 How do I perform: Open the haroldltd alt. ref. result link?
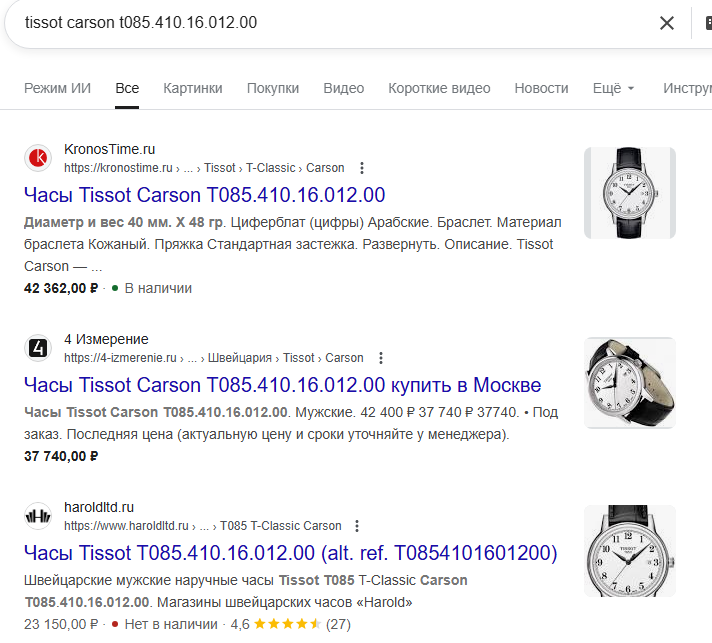290,553
